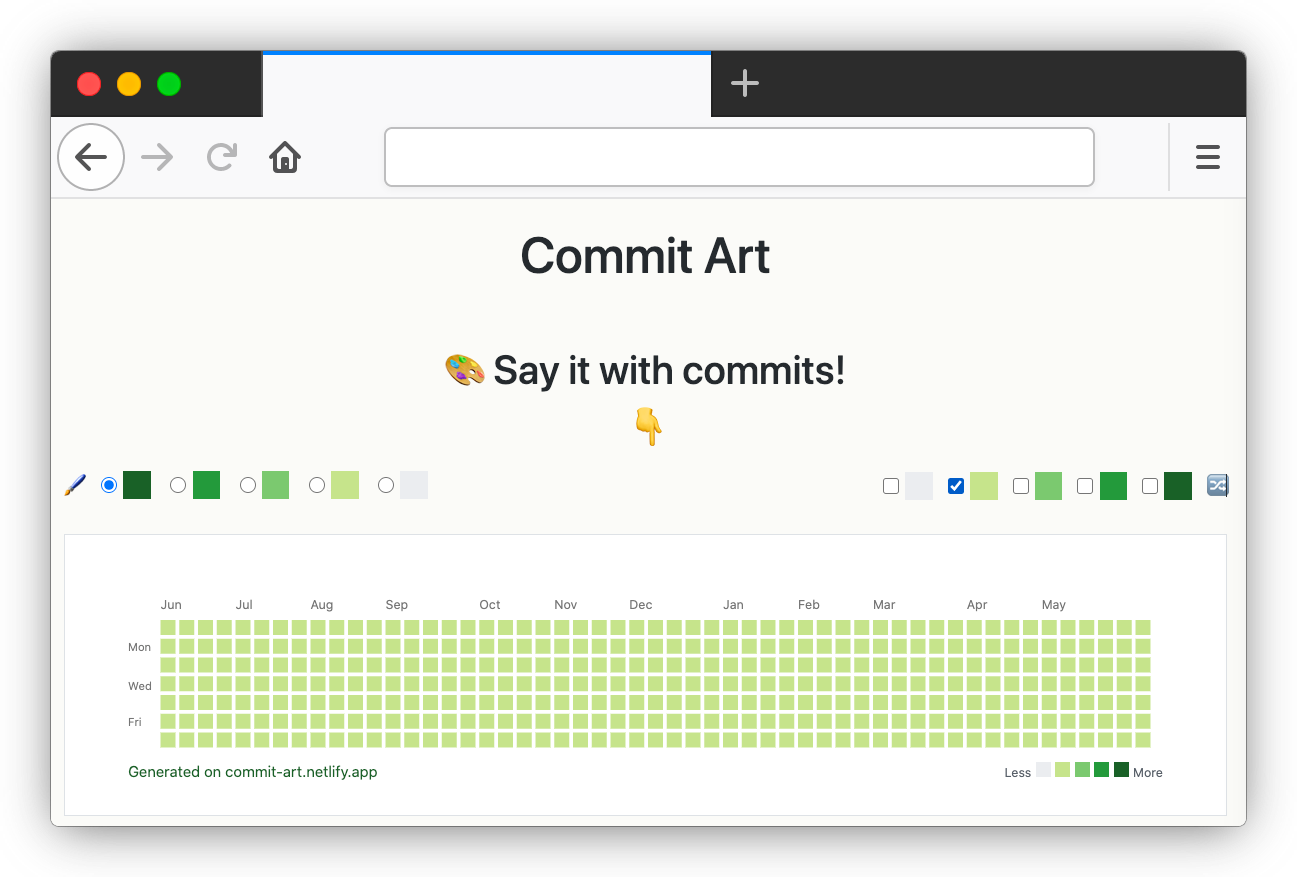Click the browser back arrow
1297x877 pixels.
90,157
